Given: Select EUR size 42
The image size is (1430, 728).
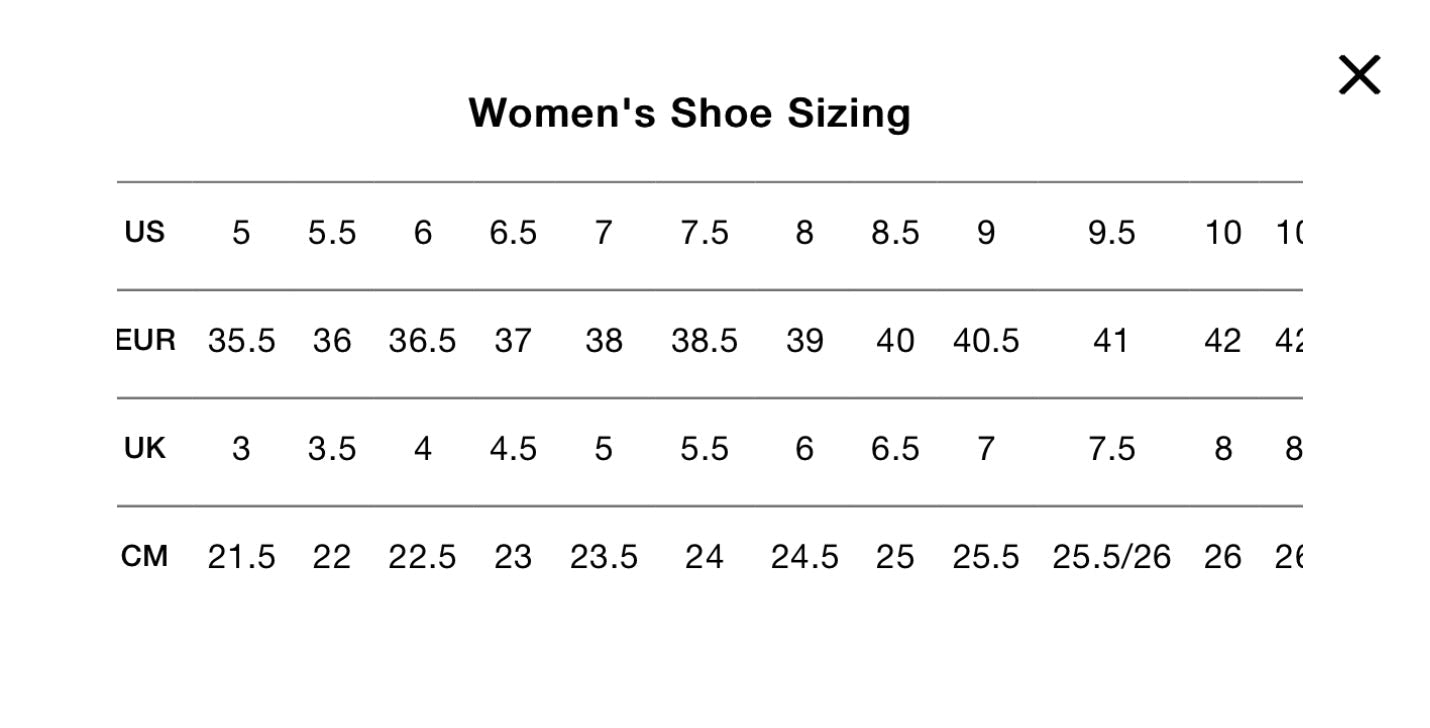Looking at the screenshot, I should tap(1222, 340).
